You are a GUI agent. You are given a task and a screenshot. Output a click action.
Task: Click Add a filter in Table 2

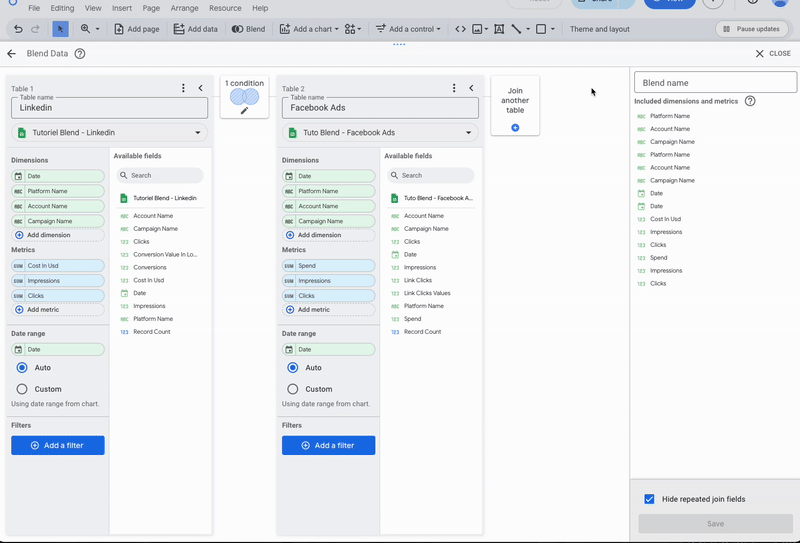tap(329, 446)
